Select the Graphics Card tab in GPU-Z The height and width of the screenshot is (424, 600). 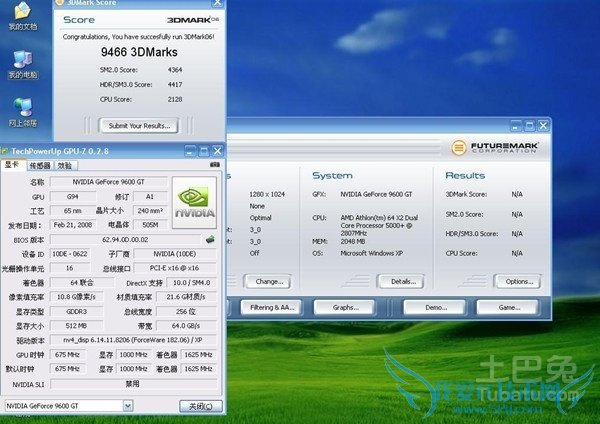click(13, 165)
